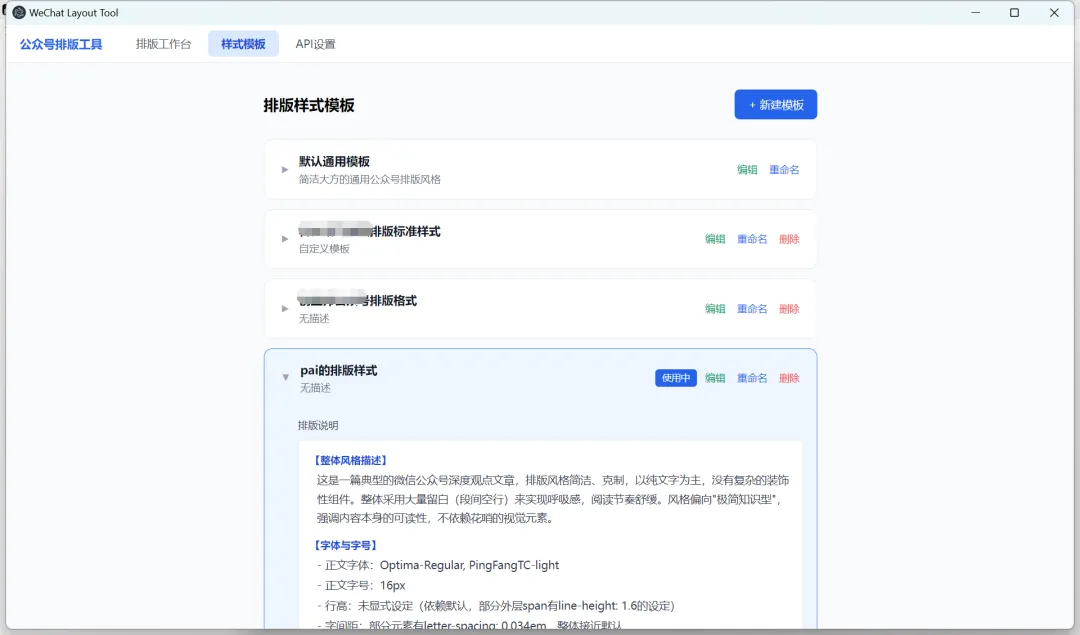1080x635 pixels.
Task: Delete the pai的排版样式 template
Action: click(789, 378)
